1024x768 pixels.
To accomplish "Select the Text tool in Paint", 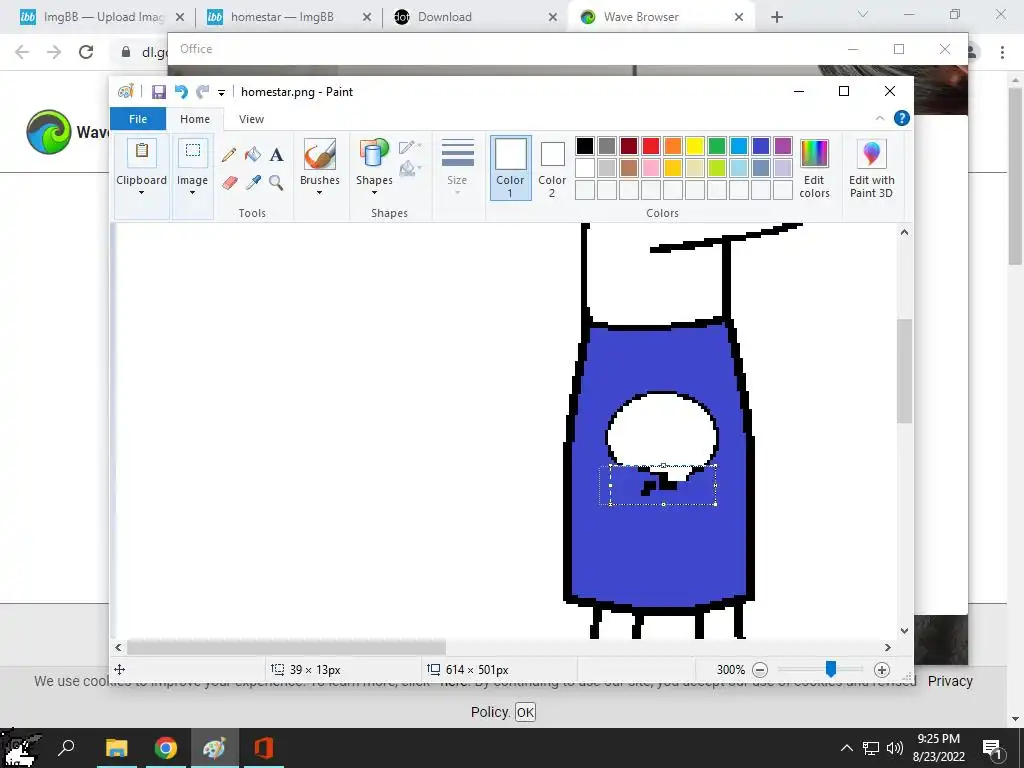I will [x=276, y=155].
